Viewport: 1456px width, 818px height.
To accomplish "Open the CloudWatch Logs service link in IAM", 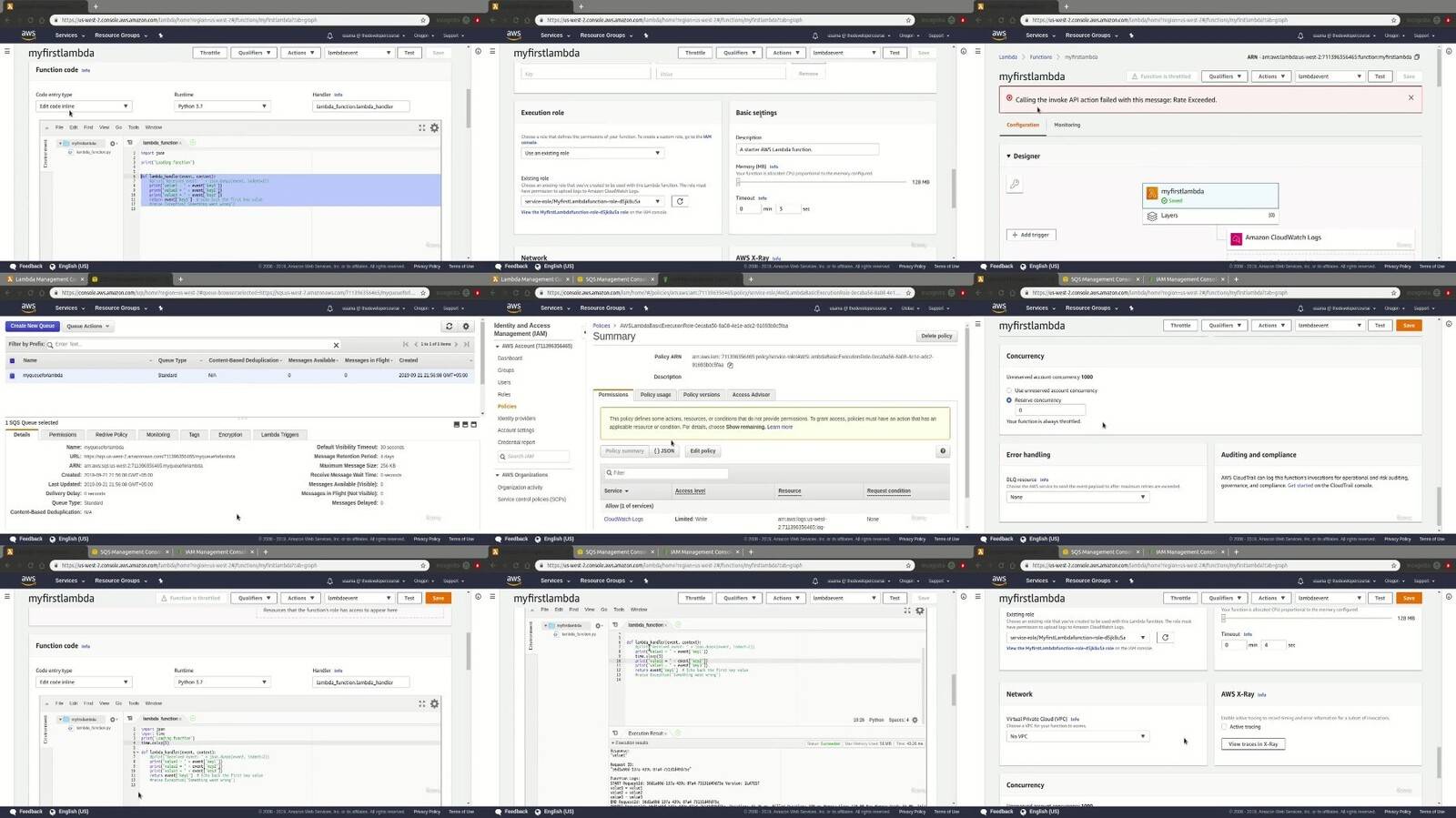I will (623, 520).
